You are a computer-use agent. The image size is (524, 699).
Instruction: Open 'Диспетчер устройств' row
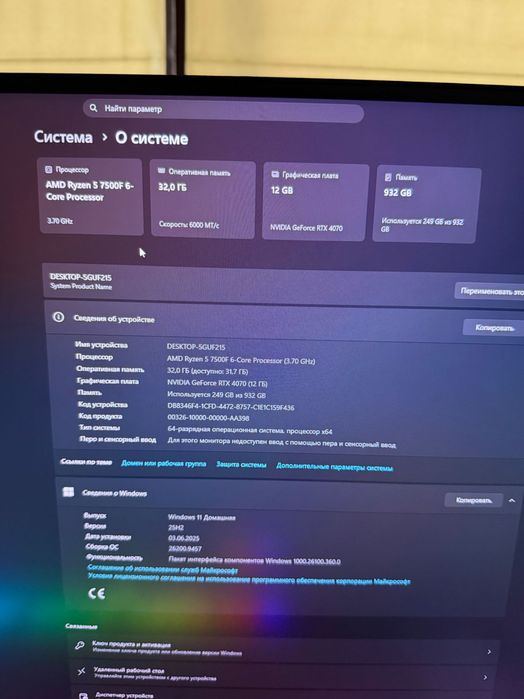click(284, 693)
